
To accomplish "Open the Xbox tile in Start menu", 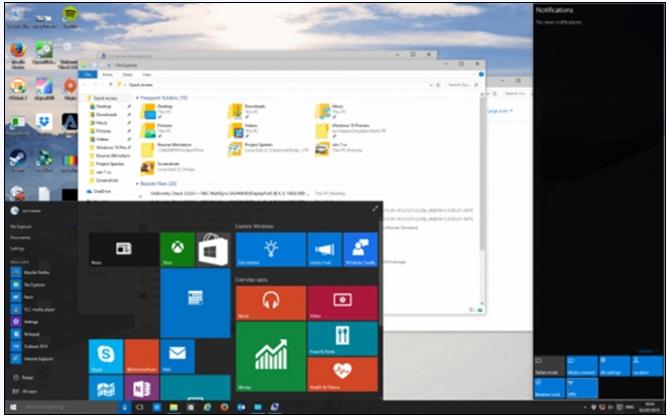I will [x=177, y=249].
